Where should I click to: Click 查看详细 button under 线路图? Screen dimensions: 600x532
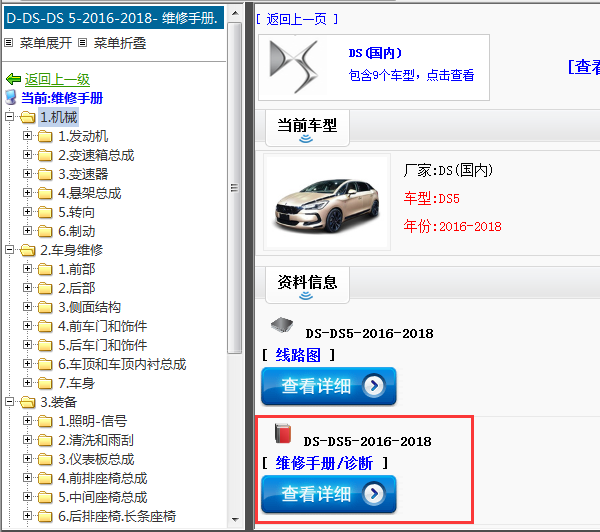pyautogui.click(x=329, y=386)
